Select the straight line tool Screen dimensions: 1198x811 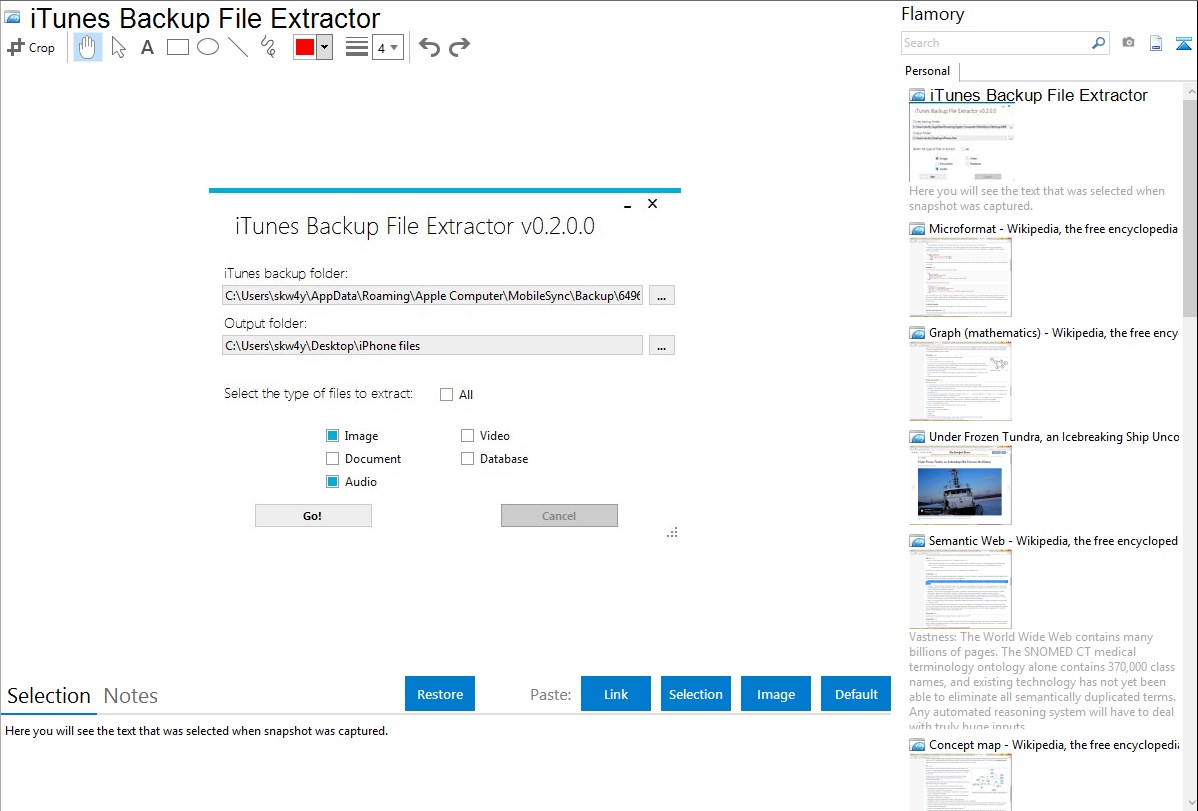(x=238, y=47)
